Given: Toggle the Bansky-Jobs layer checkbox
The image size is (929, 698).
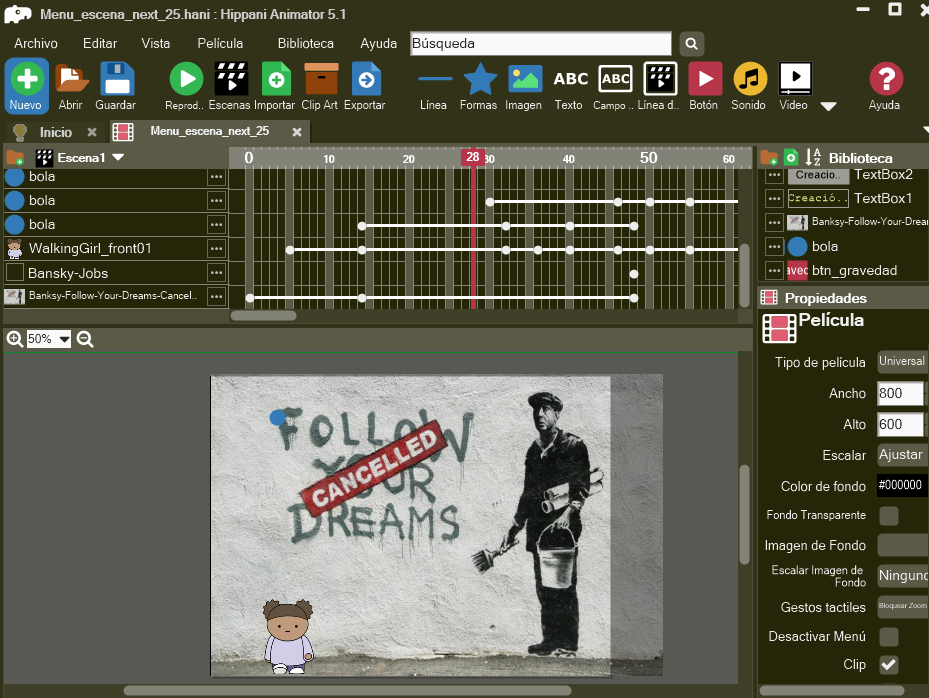Looking at the screenshot, I should pos(14,273).
